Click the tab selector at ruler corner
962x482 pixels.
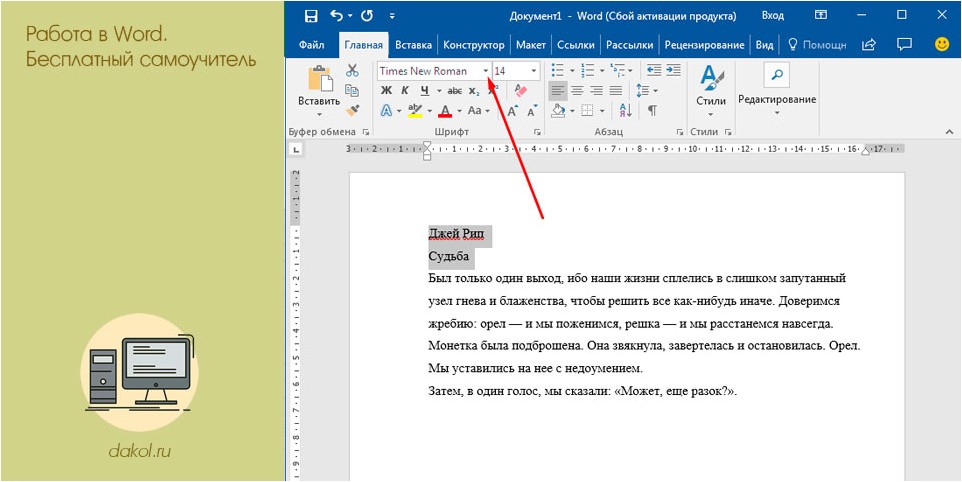coord(296,149)
